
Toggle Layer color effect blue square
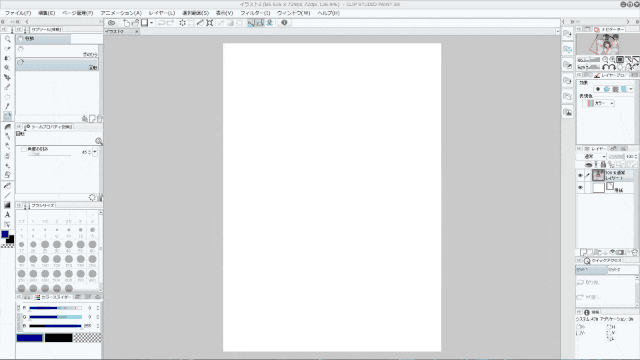pos(624,89)
